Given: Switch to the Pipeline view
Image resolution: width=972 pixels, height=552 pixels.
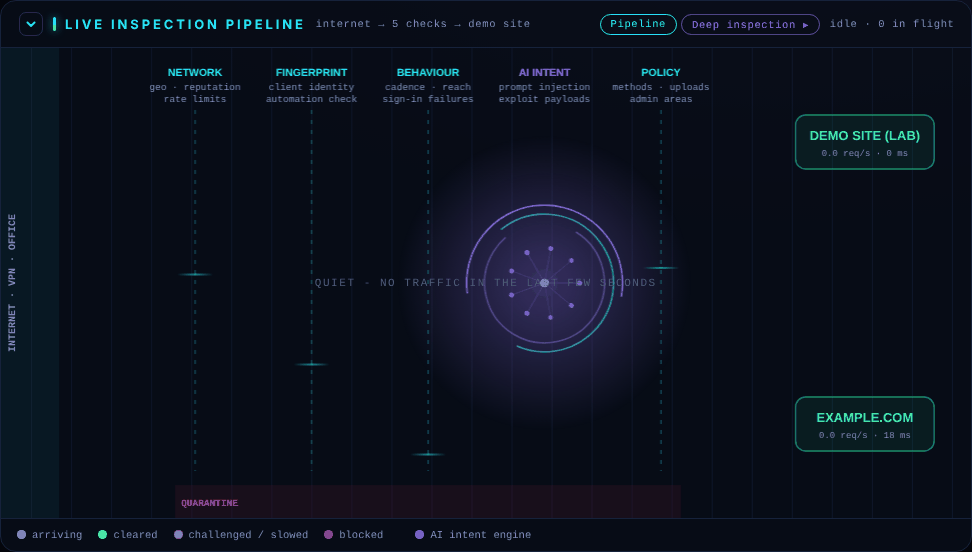Looking at the screenshot, I should (x=638, y=24).
